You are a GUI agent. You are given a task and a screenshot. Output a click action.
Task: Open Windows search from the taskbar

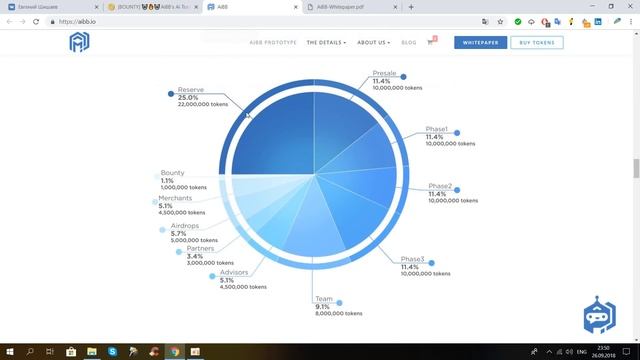click(30, 351)
